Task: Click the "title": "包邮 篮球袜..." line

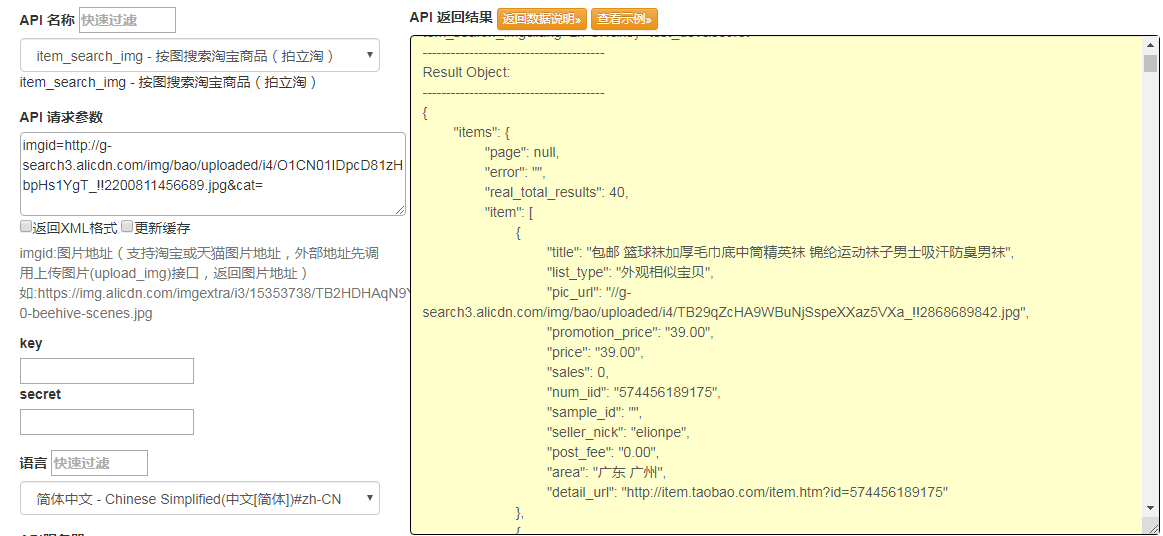Action: tap(780, 252)
